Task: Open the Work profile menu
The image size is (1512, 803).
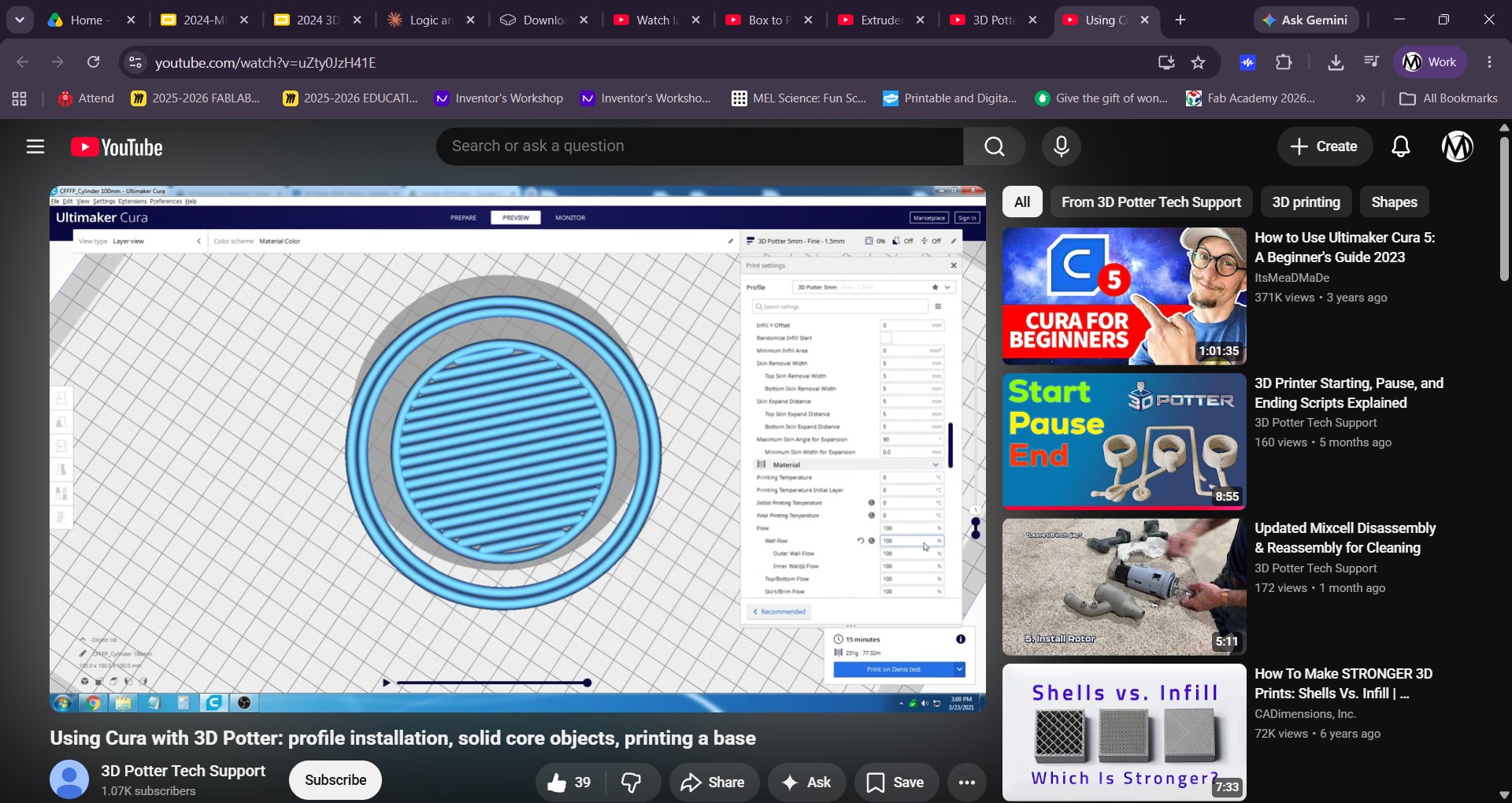Action: [x=1430, y=62]
